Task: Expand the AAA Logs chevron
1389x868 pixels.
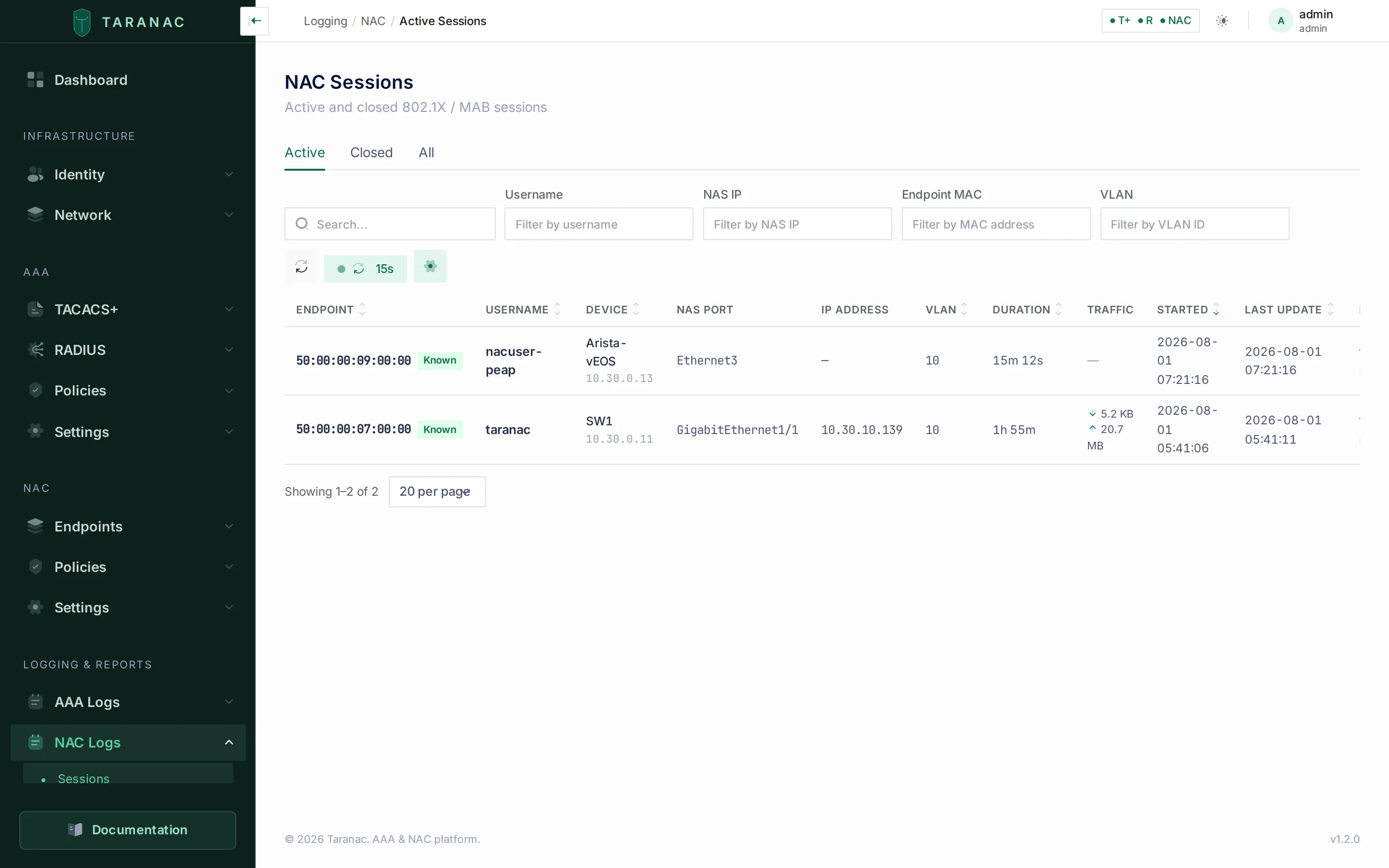Action: 229,702
